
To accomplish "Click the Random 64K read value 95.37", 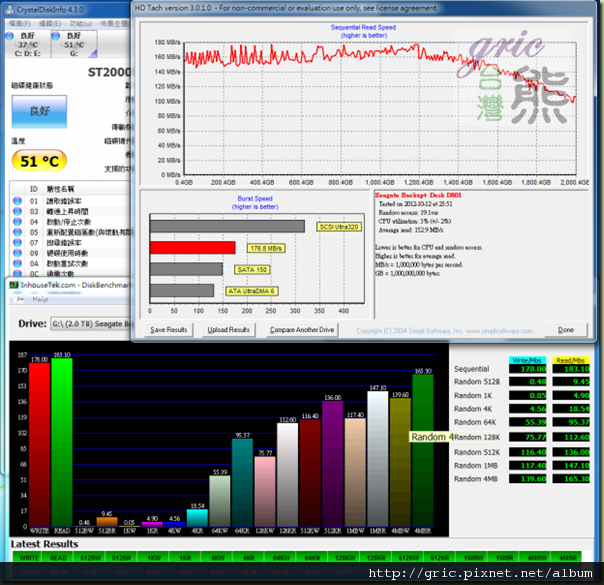I will click(x=571, y=422).
